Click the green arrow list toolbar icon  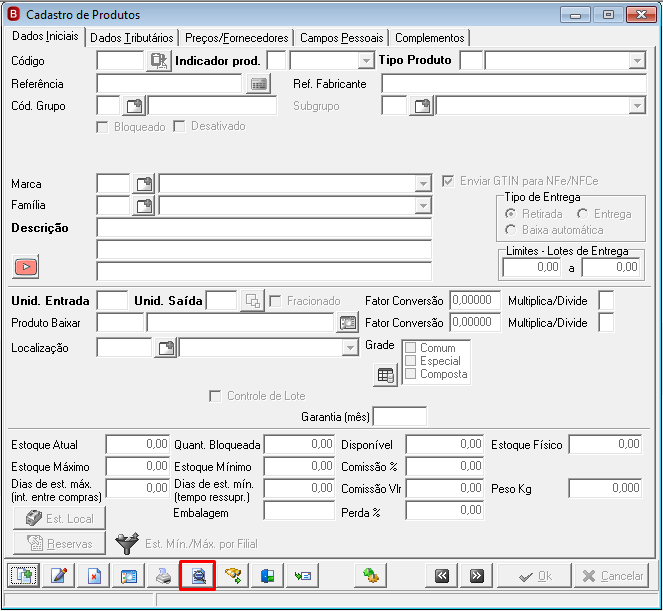[x=302, y=575]
